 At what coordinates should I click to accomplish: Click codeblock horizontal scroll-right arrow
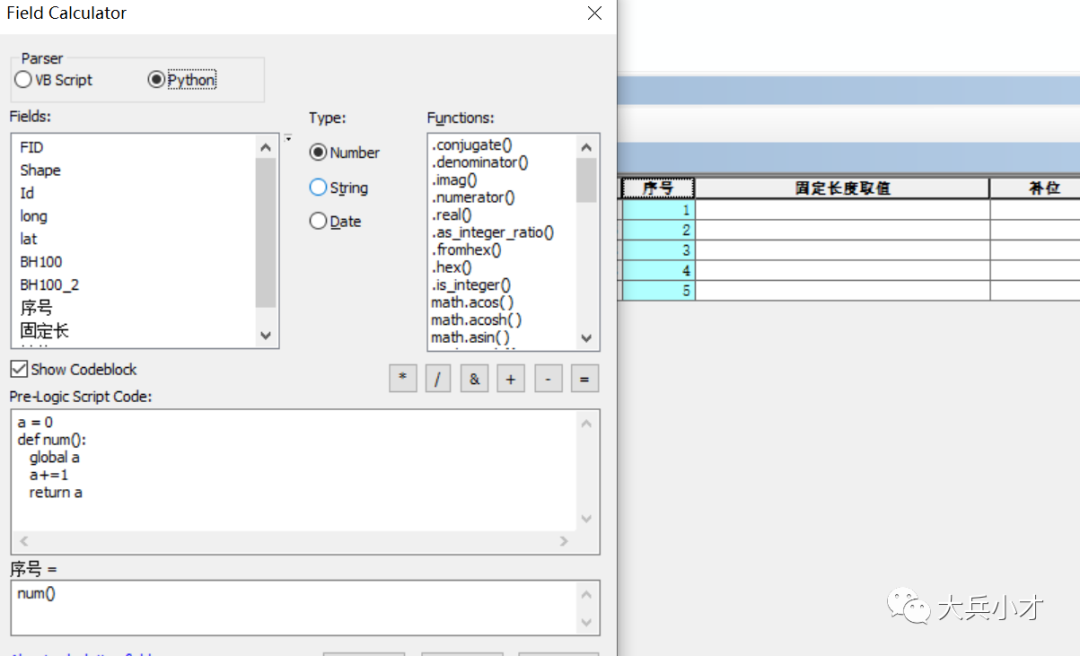pos(564,542)
